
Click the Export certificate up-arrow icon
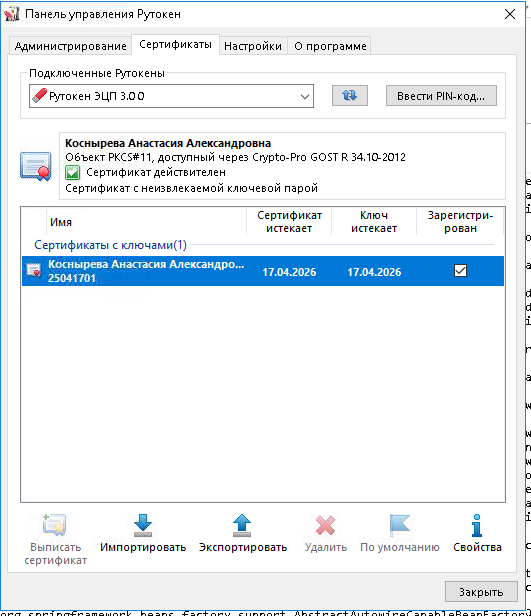(x=242, y=525)
